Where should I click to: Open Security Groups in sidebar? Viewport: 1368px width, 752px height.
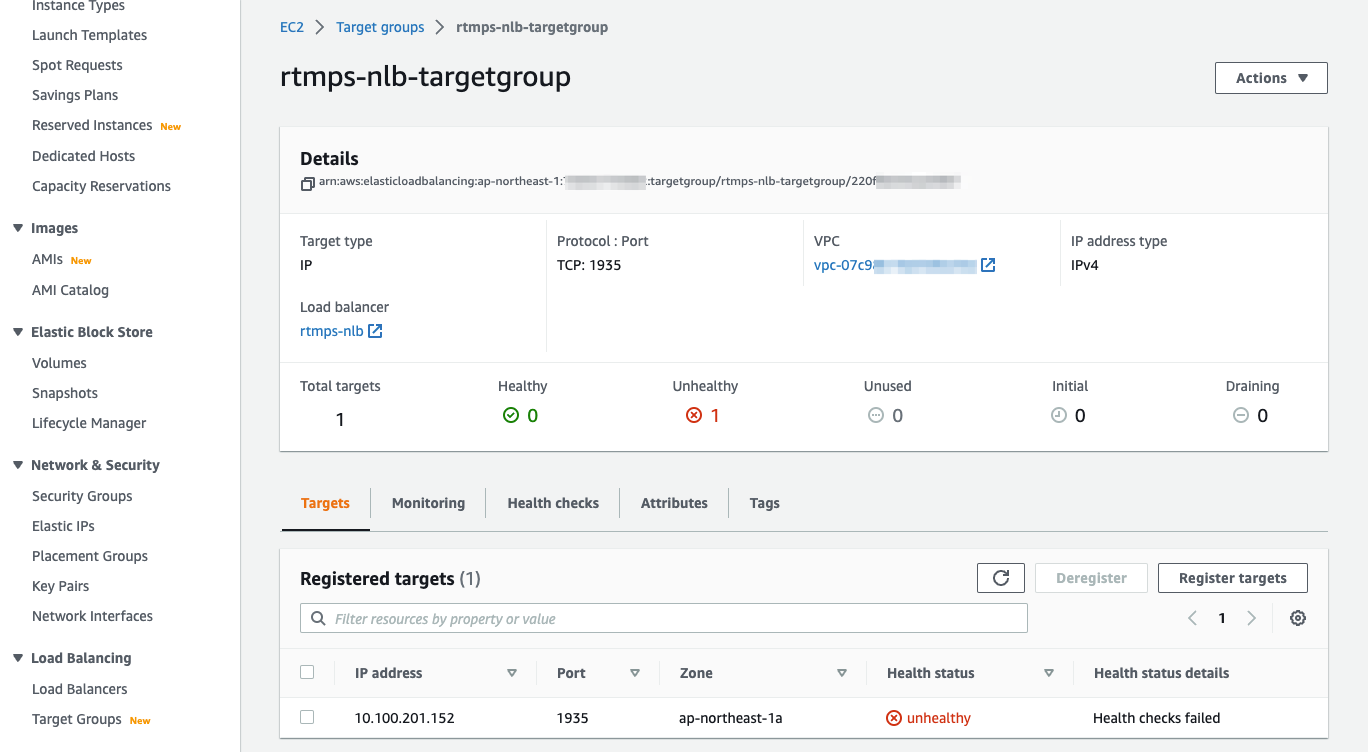coord(82,496)
